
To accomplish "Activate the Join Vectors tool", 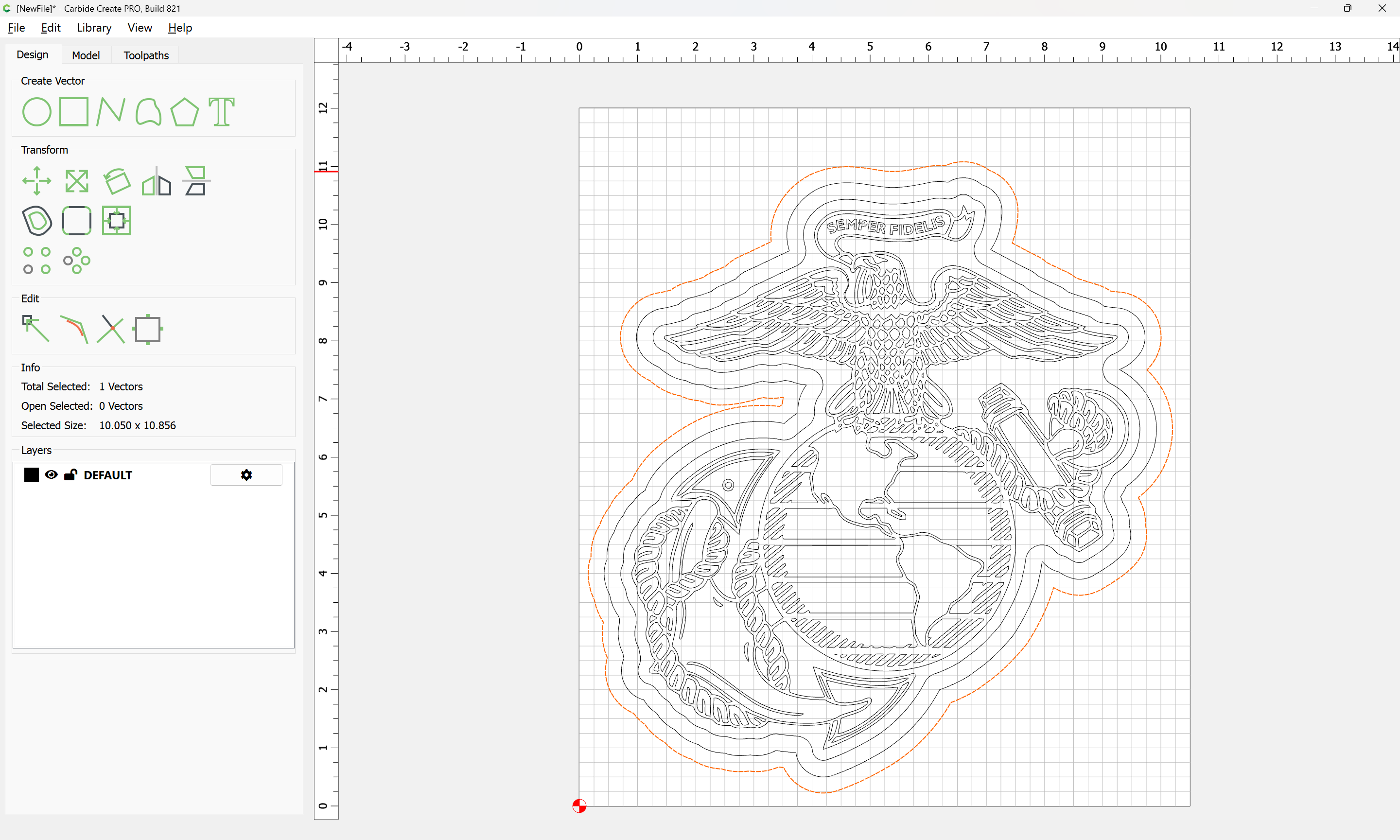I will pos(74,329).
